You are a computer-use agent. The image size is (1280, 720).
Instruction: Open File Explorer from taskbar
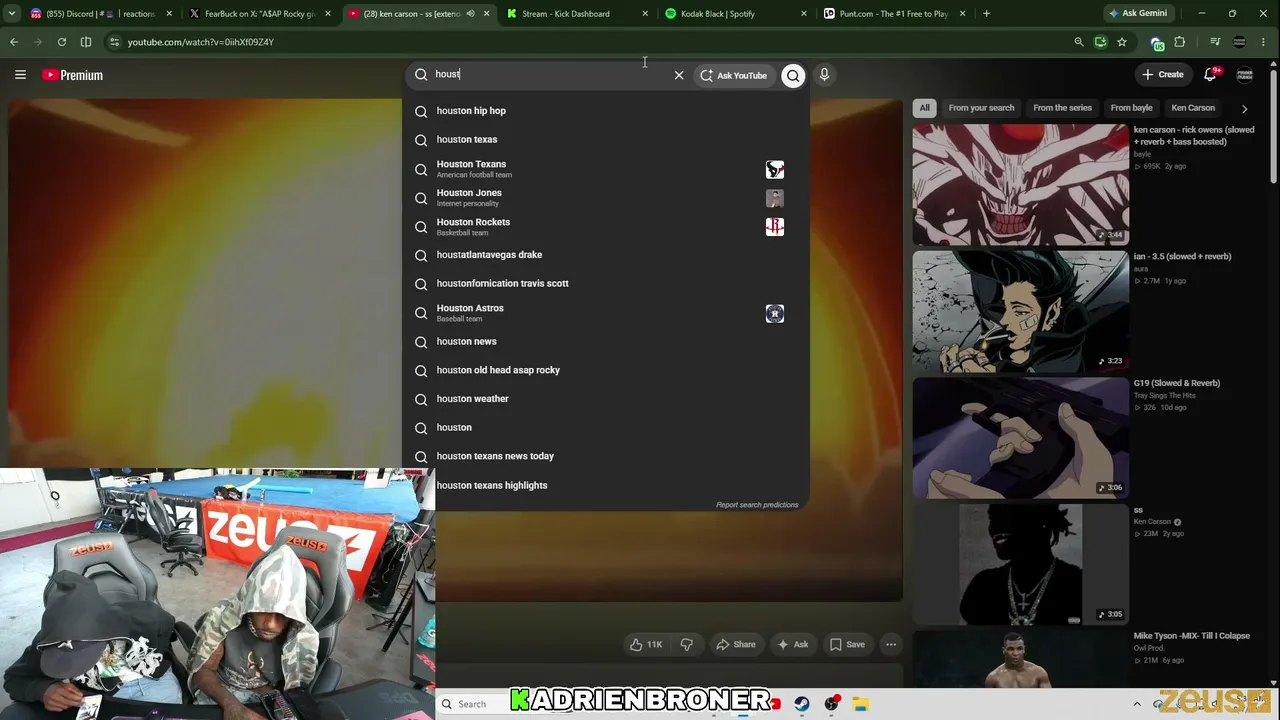pos(860,704)
